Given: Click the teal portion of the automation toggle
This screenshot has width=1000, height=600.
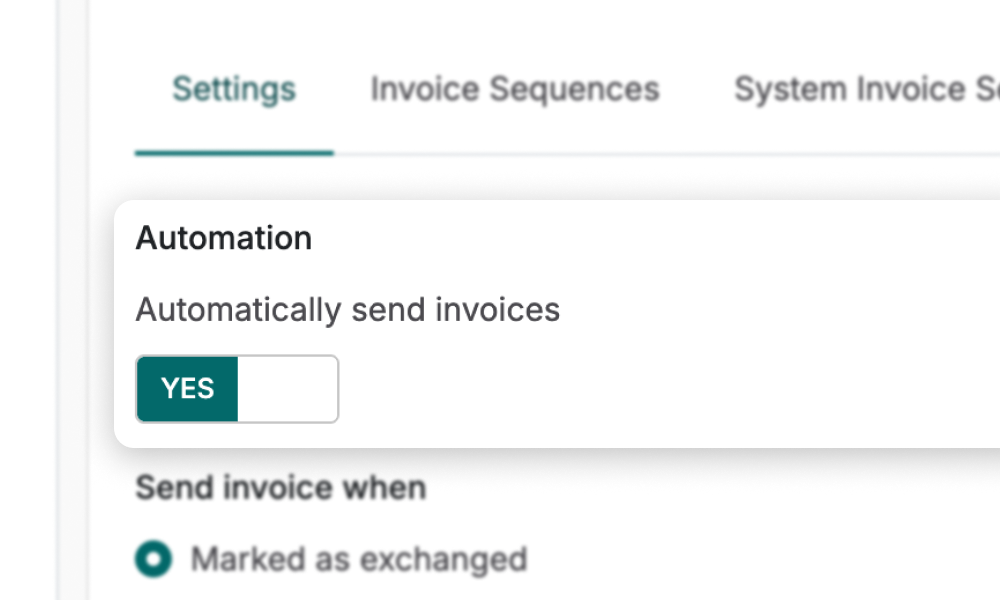Looking at the screenshot, I should [188, 388].
